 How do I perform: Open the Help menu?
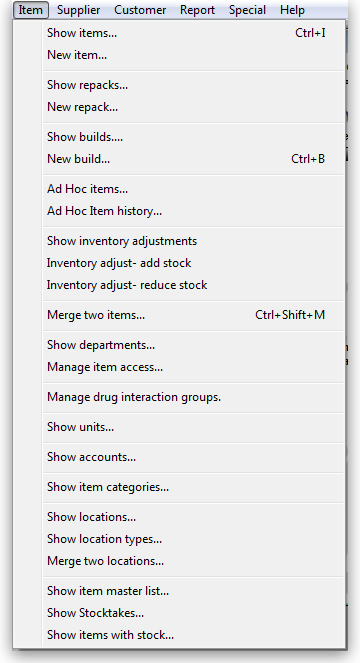[x=292, y=10]
